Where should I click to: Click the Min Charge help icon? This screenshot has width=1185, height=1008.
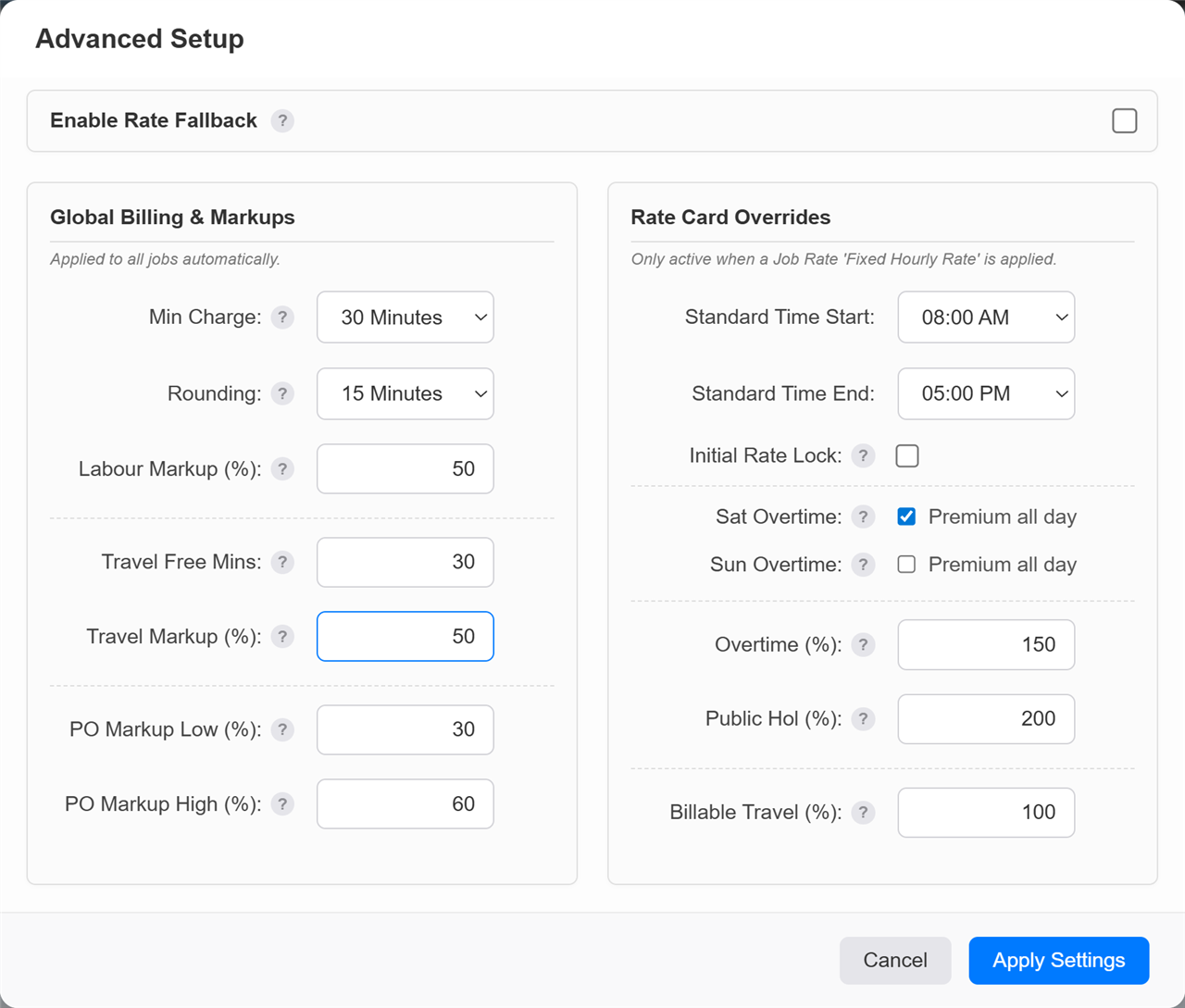(x=282, y=317)
